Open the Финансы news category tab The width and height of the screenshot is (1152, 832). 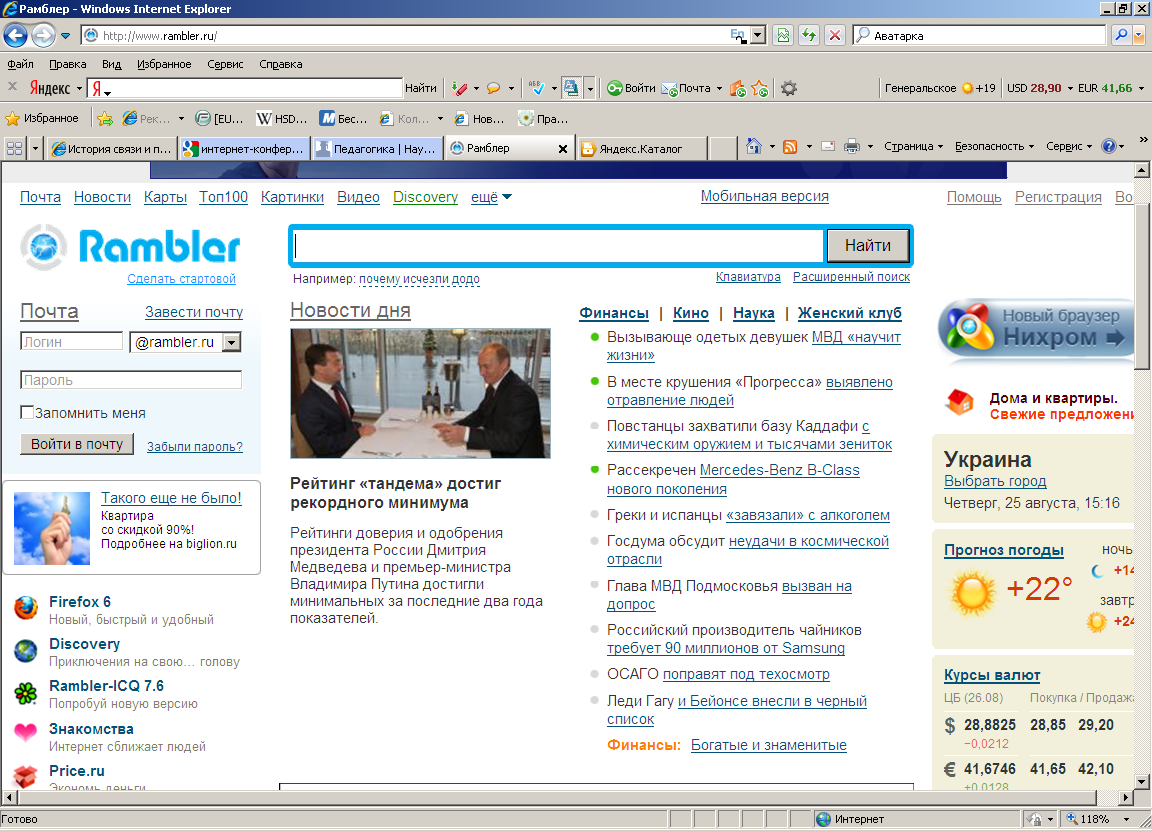pyautogui.click(x=614, y=313)
